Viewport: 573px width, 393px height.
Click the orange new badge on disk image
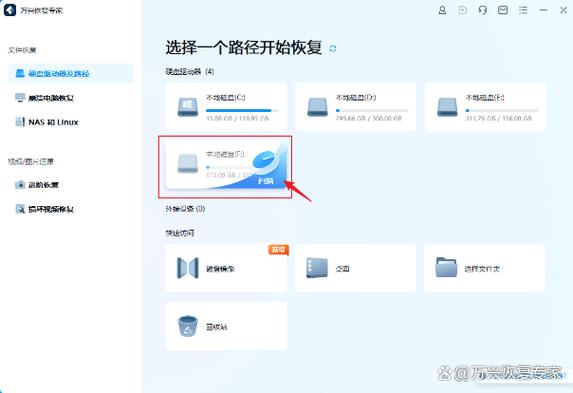278,249
